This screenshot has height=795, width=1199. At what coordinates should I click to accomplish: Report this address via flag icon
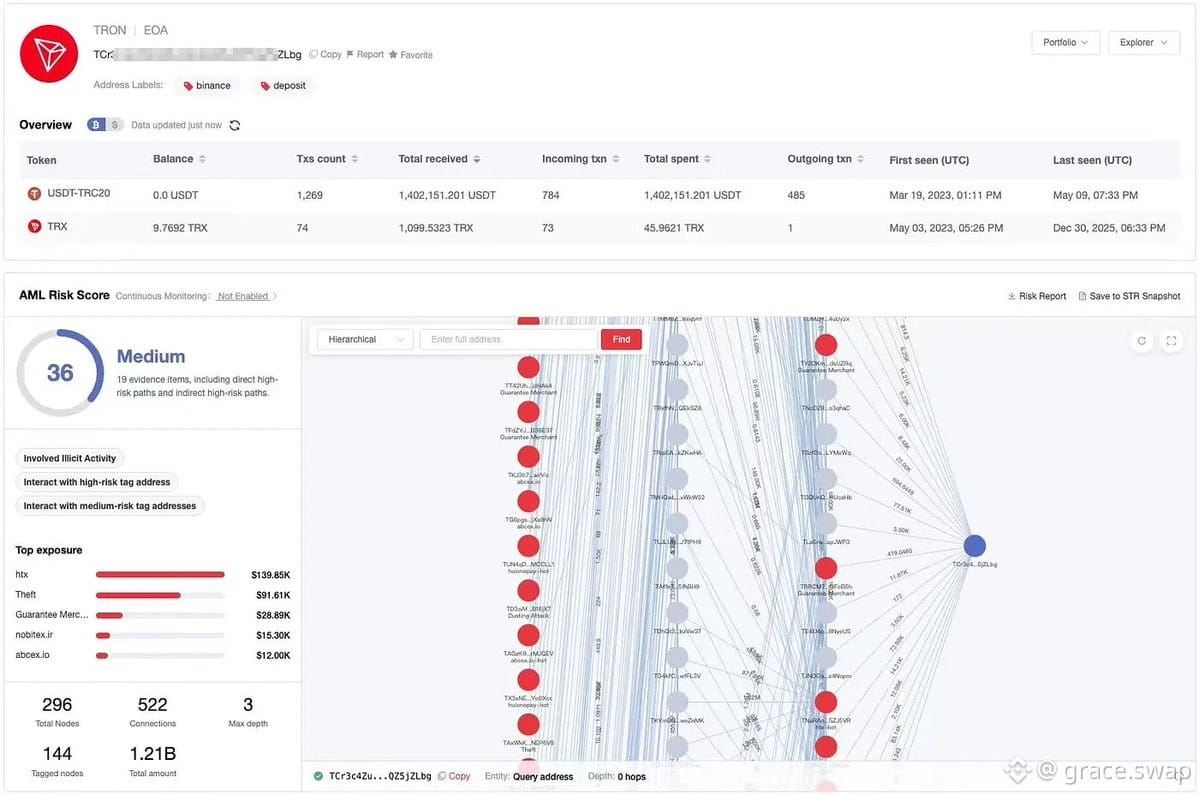[365, 54]
